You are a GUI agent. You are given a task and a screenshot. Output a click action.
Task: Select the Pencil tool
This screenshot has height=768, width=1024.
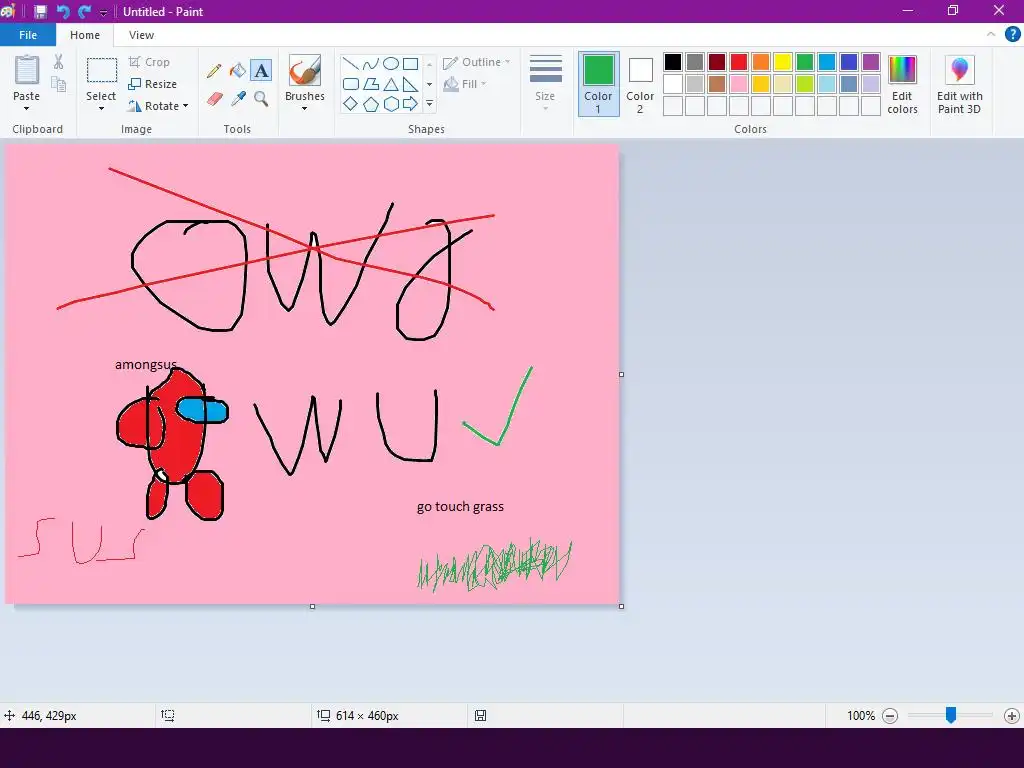tap(214, 71)
